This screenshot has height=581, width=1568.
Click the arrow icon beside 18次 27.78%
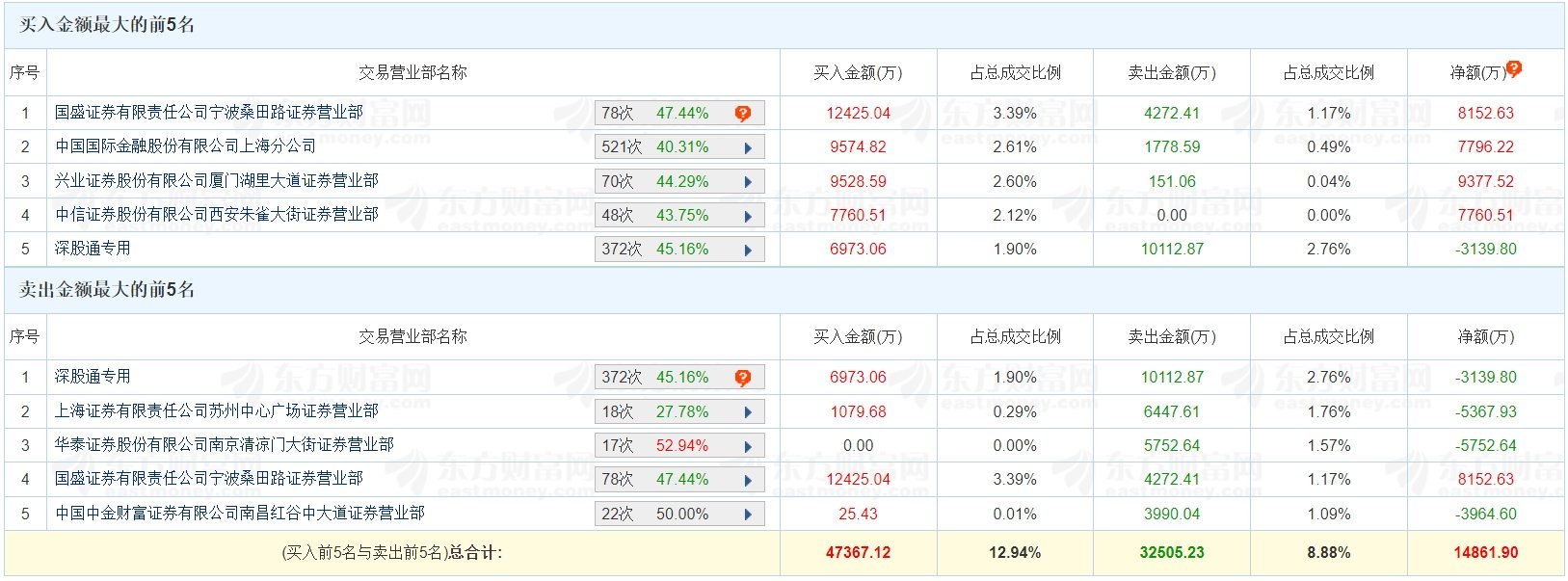pyautogui.click(x=748, y=412)
